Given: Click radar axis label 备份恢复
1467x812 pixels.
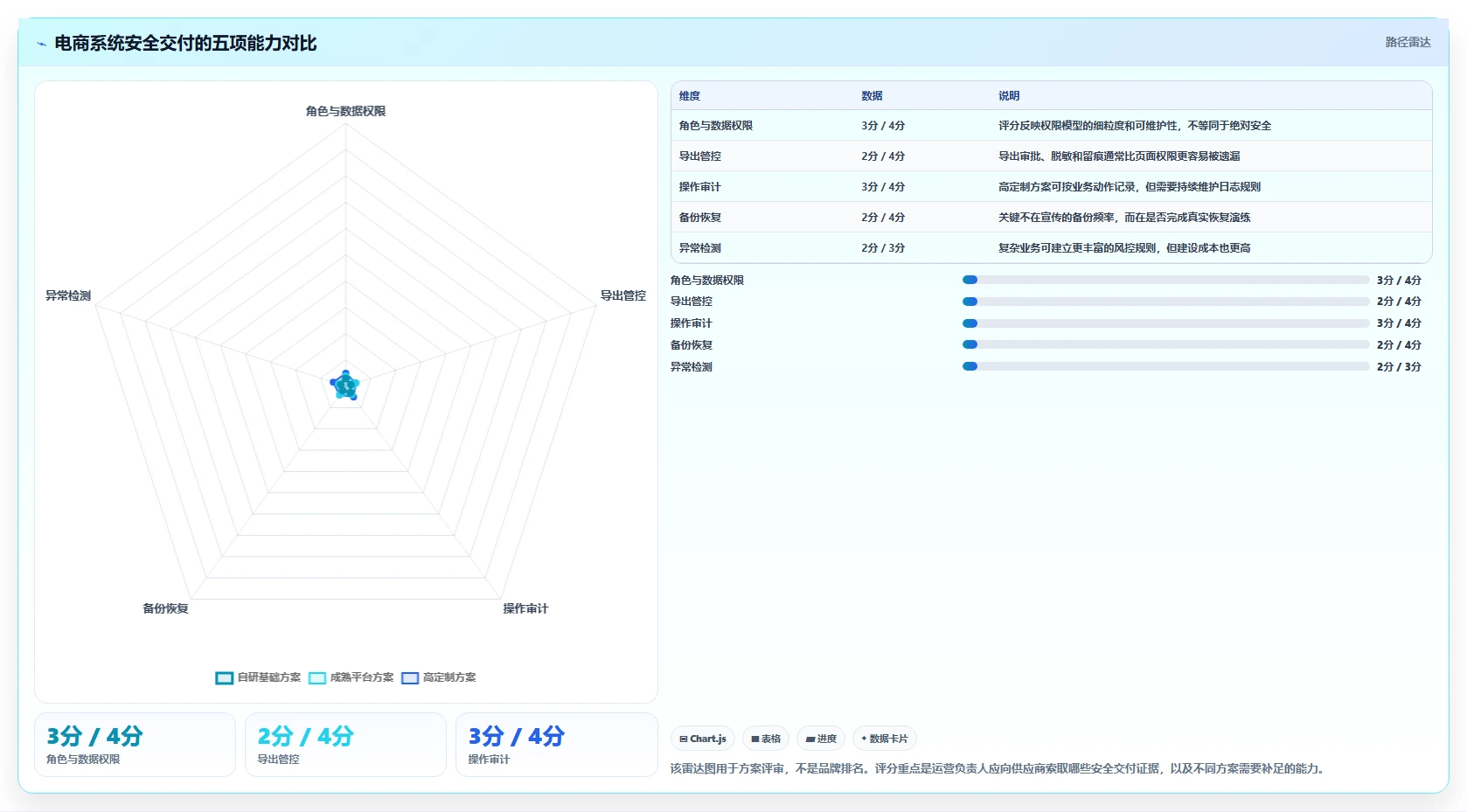Looking at the screenshot, I should (x=165, y=608).
